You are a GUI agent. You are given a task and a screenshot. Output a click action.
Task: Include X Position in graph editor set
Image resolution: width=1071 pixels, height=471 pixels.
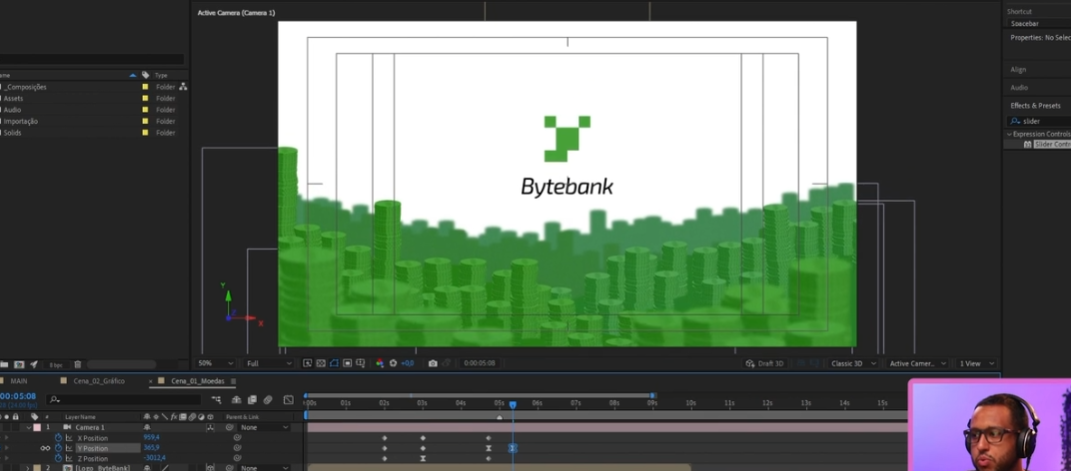tap(69, 438)
